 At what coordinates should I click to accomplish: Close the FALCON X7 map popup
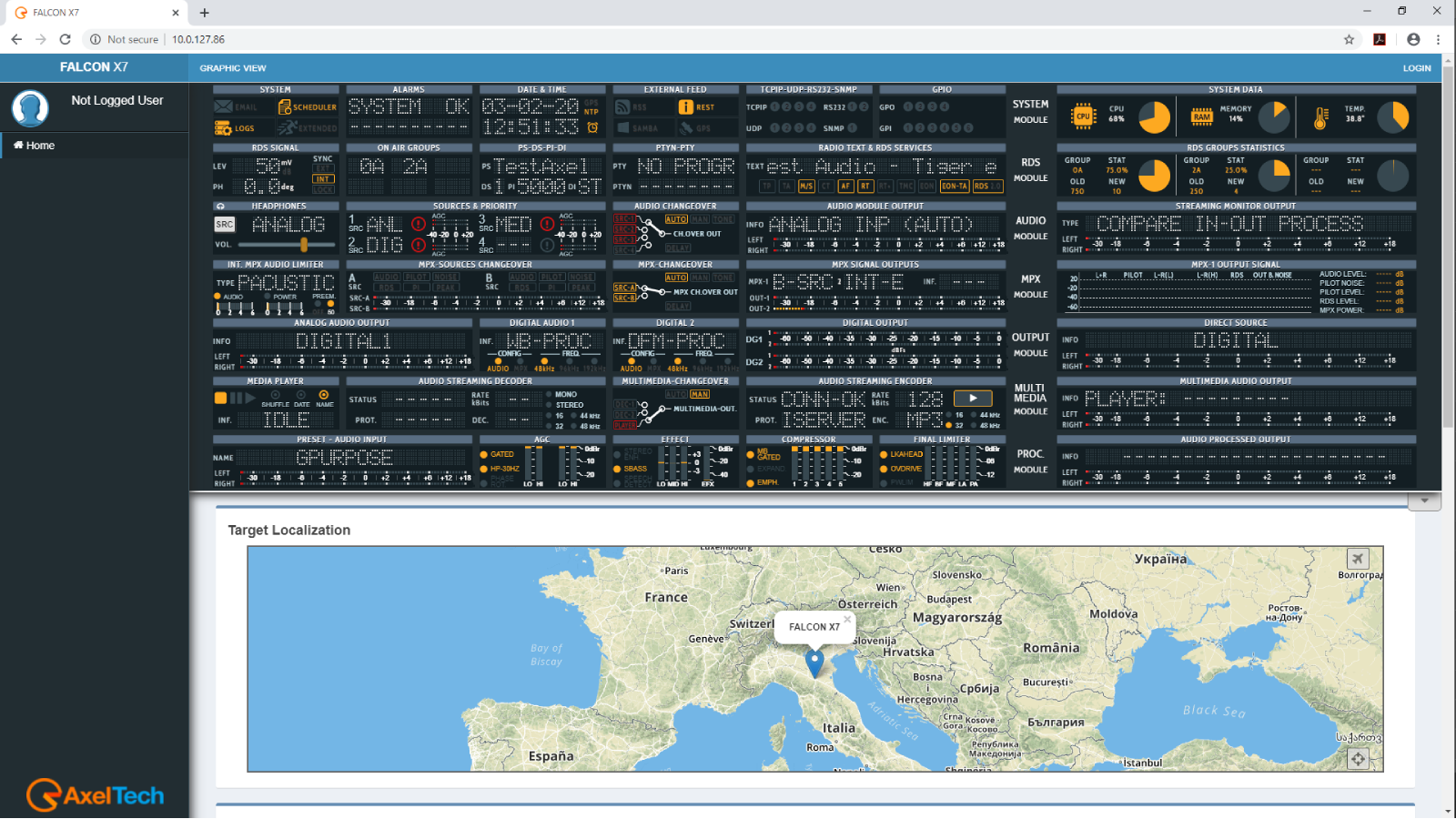[x=846, y=619]
